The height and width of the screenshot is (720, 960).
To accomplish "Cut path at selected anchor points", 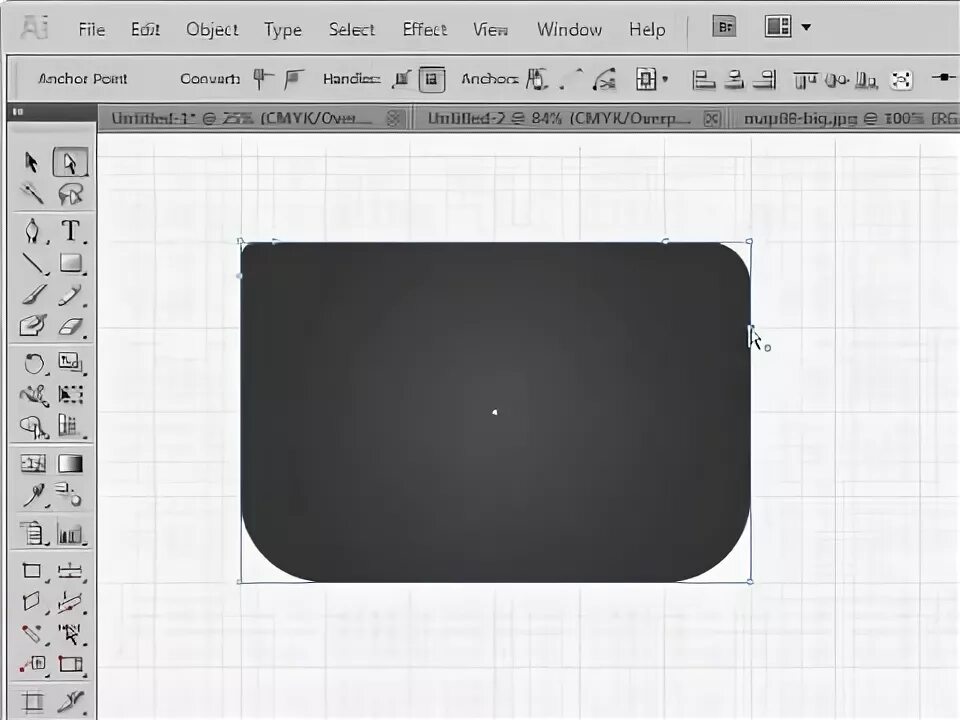I will (x=604, y=79).
